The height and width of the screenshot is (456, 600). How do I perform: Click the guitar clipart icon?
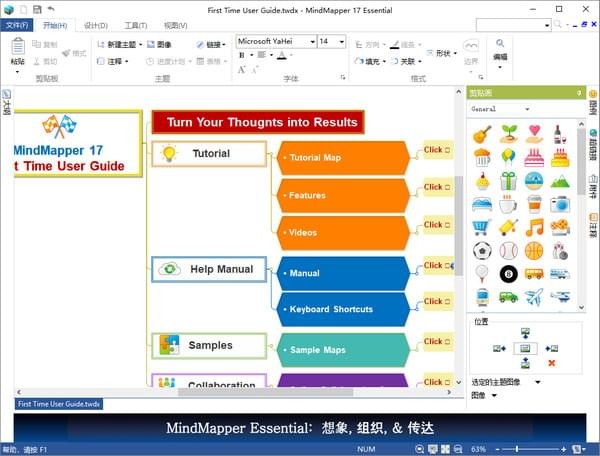pos(482,134)
